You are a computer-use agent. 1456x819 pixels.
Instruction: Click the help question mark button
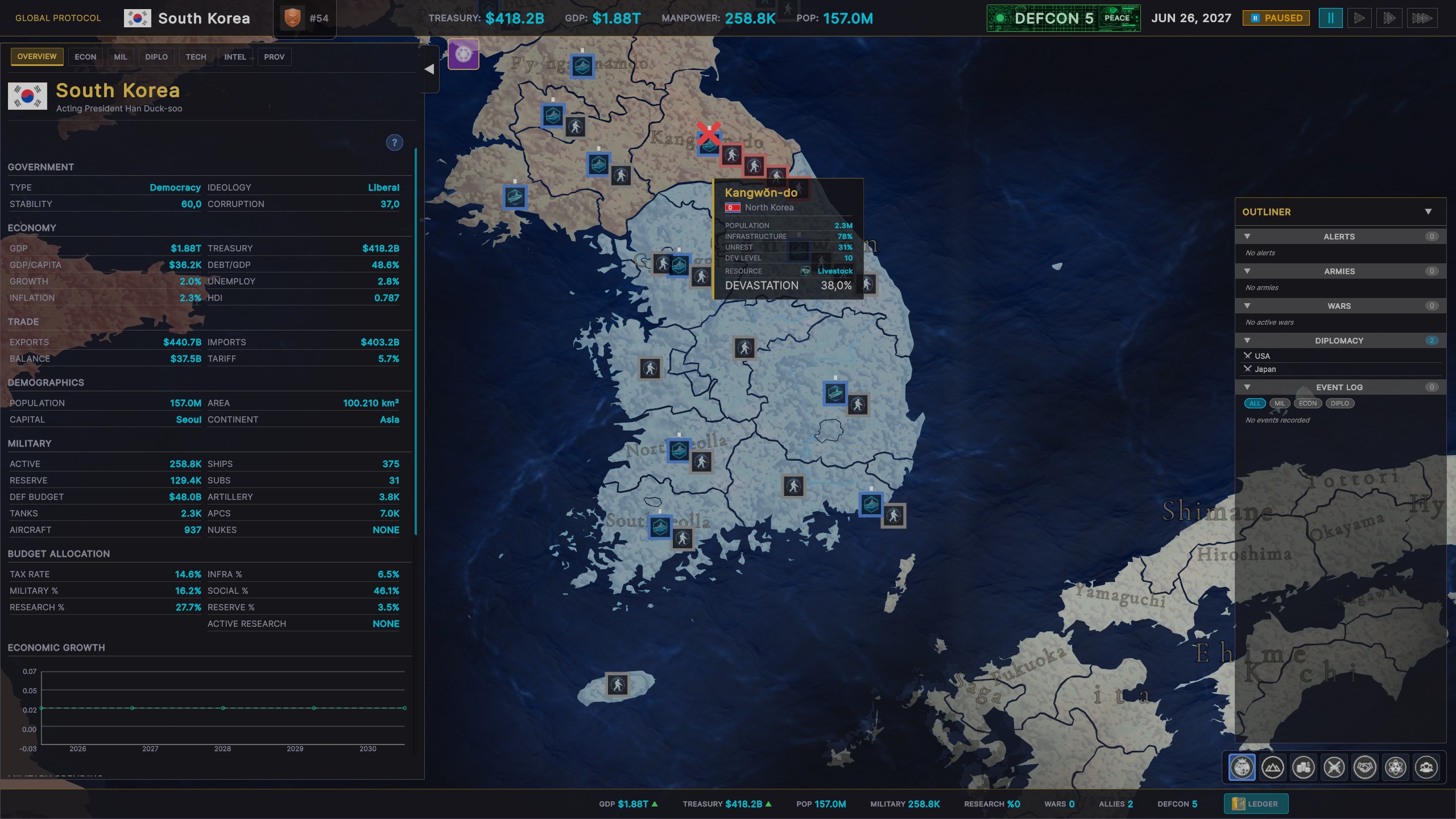(395, 142)
